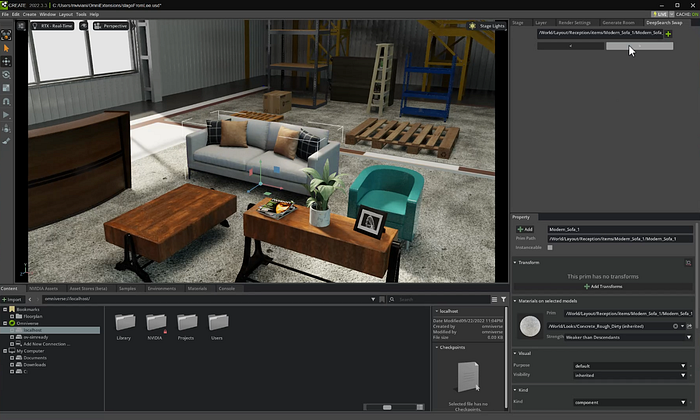Click the go-to-material icon beside Concrete_Rough_Dirty
This screenshot has width=700, height=420.
(x=689, y=326)
